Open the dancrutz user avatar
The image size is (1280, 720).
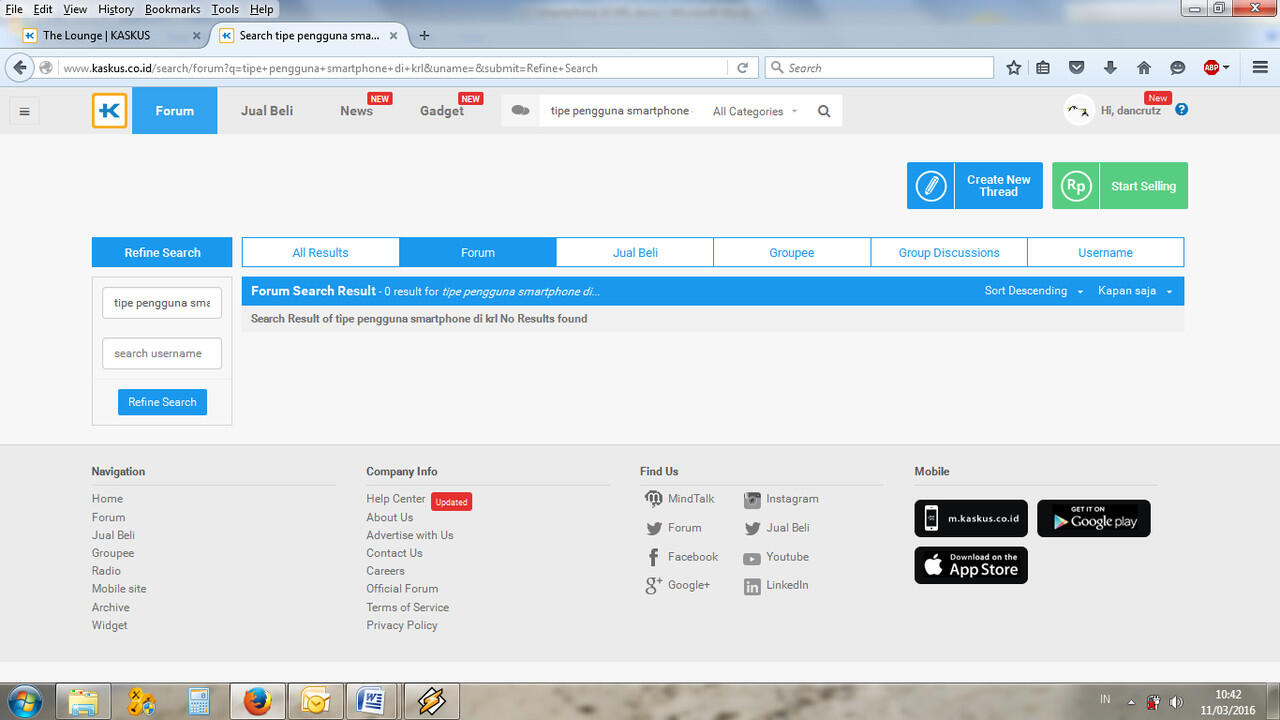click(x=1079, y=110)
